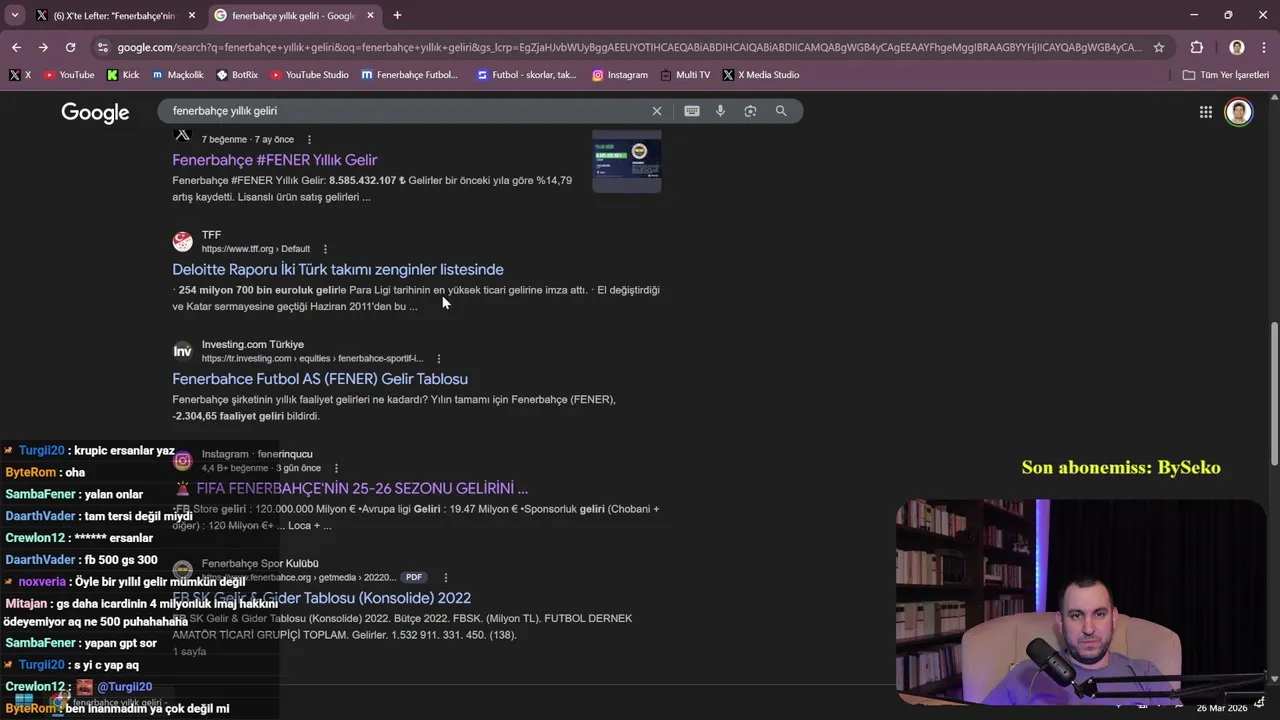Click the Google logo

pos(95,112)
